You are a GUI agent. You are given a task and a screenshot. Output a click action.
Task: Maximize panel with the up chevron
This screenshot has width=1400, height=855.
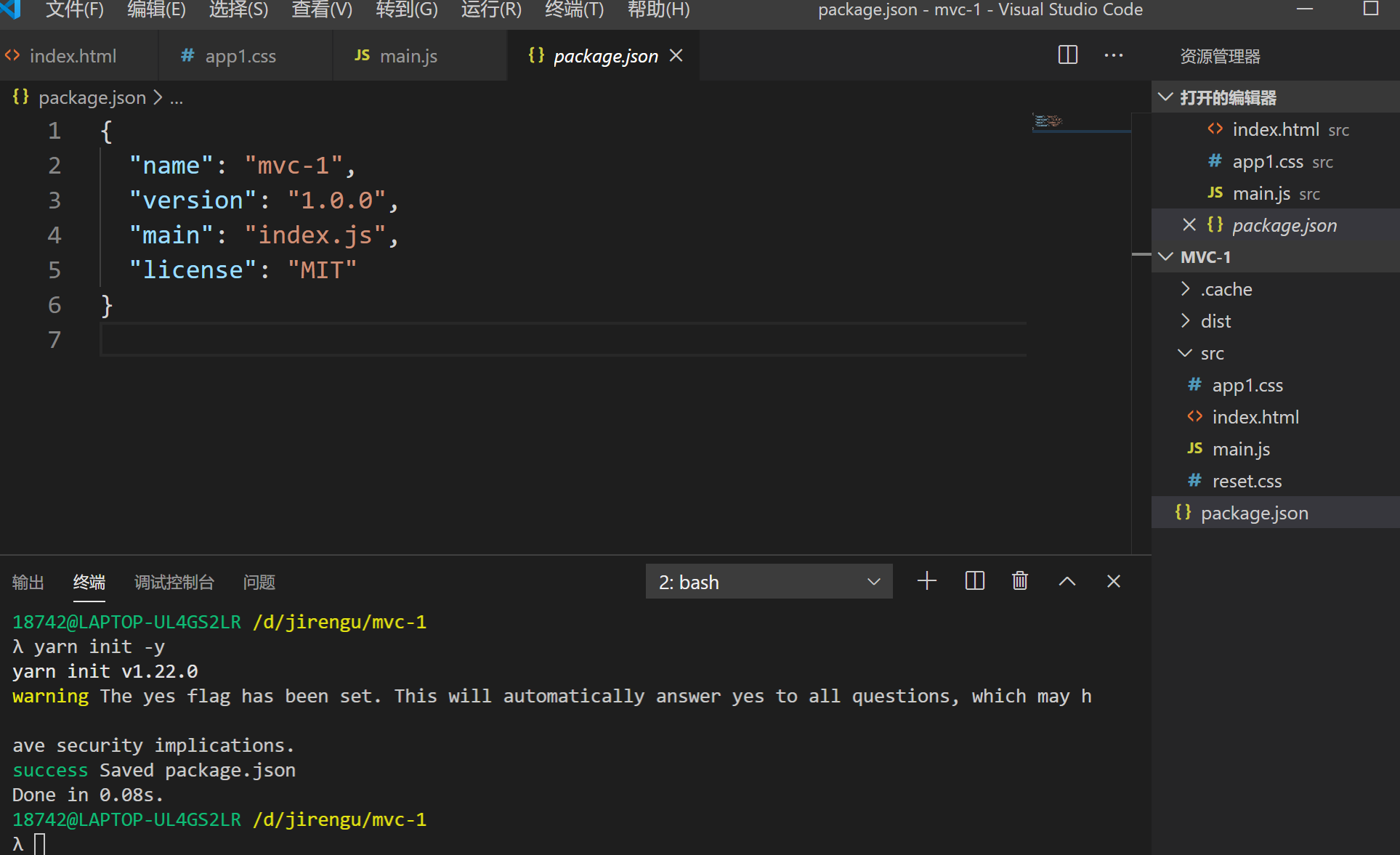coord(1067,581)
